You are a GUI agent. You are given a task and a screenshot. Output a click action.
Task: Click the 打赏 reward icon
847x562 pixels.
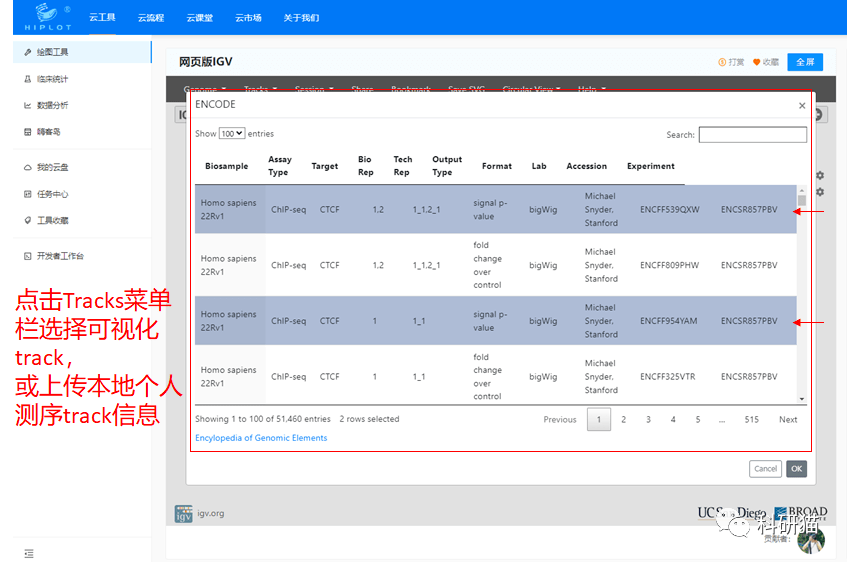point(722,62)
